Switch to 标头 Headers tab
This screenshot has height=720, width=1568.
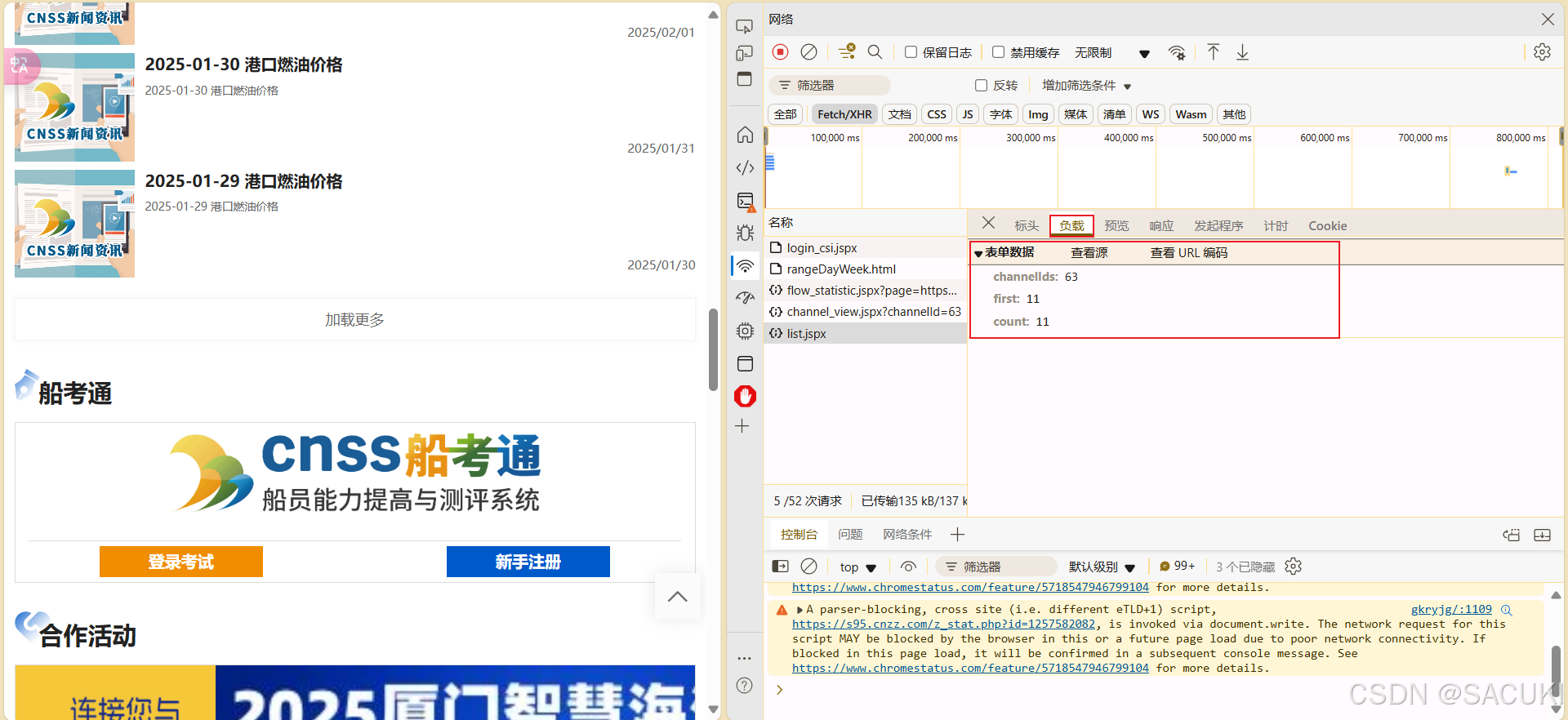(1027, 226)
